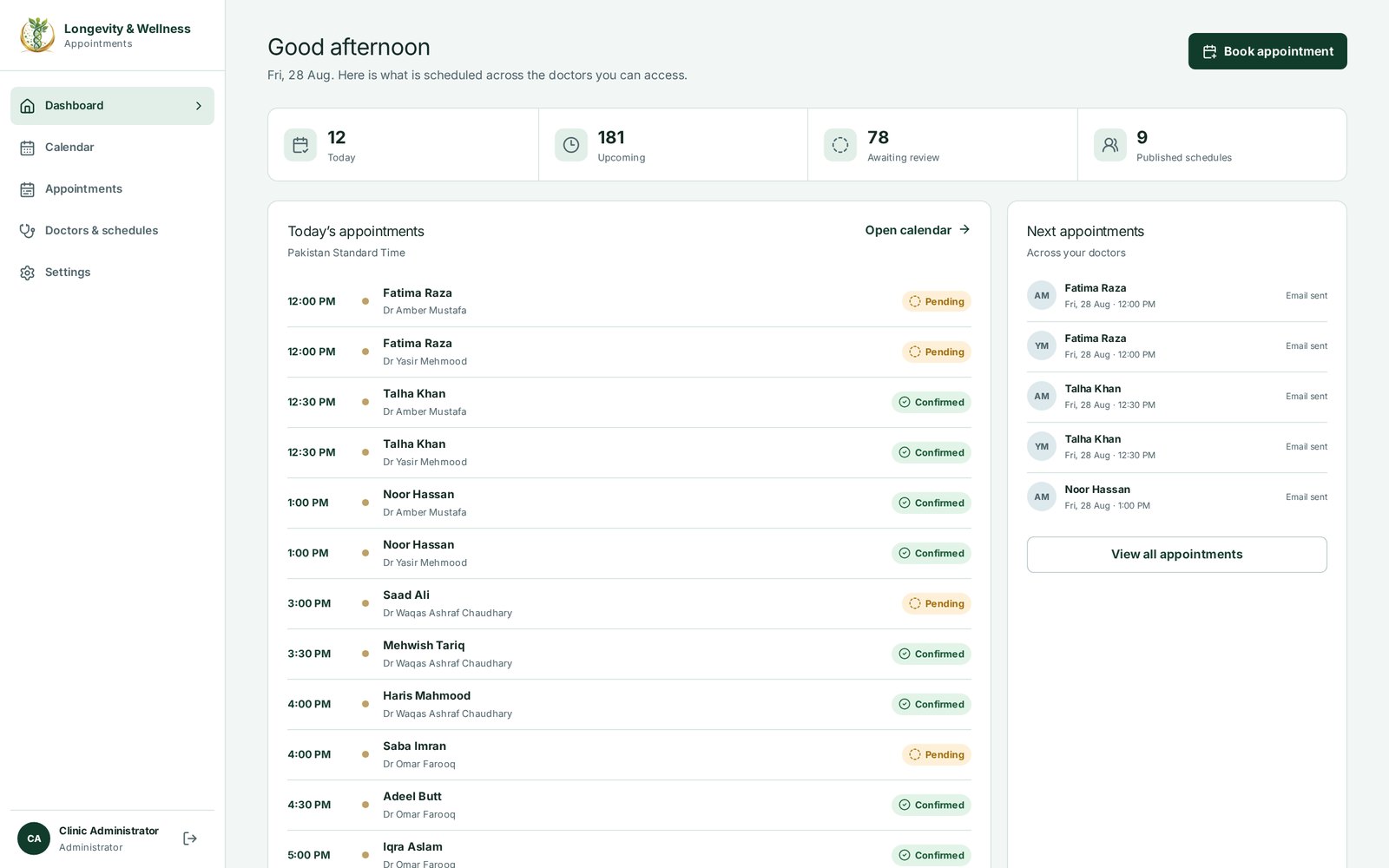
Task: Click AM avatar beside Noor Hassan next appointment
Action: click(1042, 497)
